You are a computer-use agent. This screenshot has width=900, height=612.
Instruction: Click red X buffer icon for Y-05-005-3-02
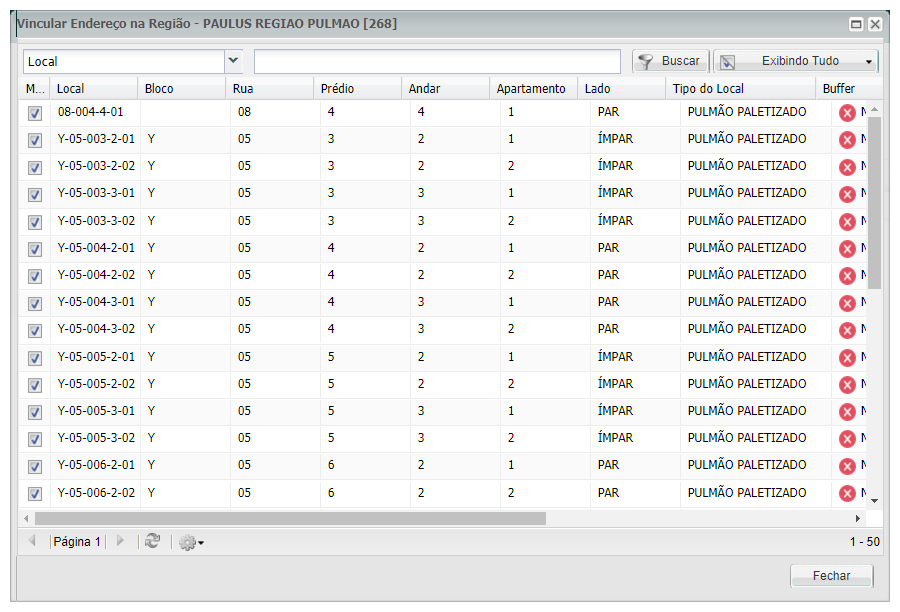pos(847,439)
